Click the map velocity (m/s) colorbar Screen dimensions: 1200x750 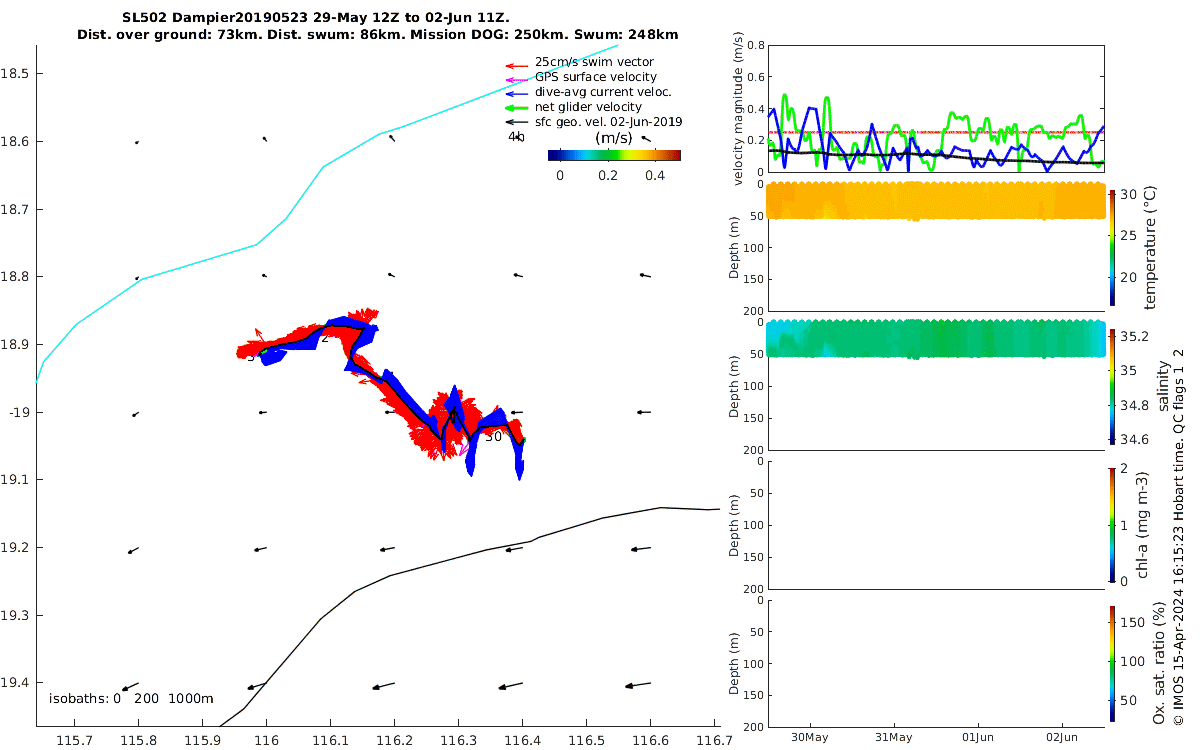point(614,155)
